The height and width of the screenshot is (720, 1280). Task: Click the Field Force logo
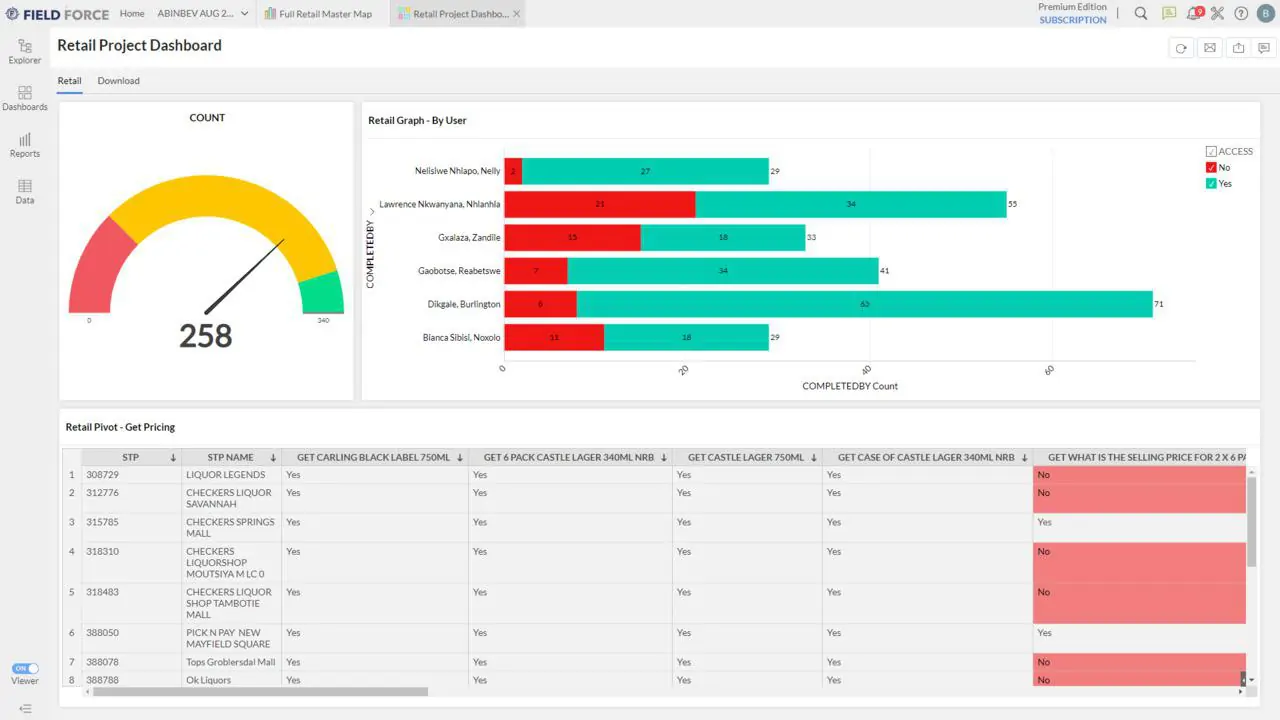point(57,14)
